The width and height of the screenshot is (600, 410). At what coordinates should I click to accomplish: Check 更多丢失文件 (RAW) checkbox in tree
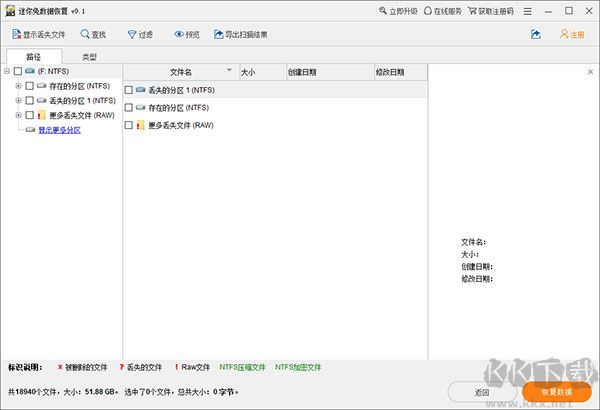click(x=29, y=115)
